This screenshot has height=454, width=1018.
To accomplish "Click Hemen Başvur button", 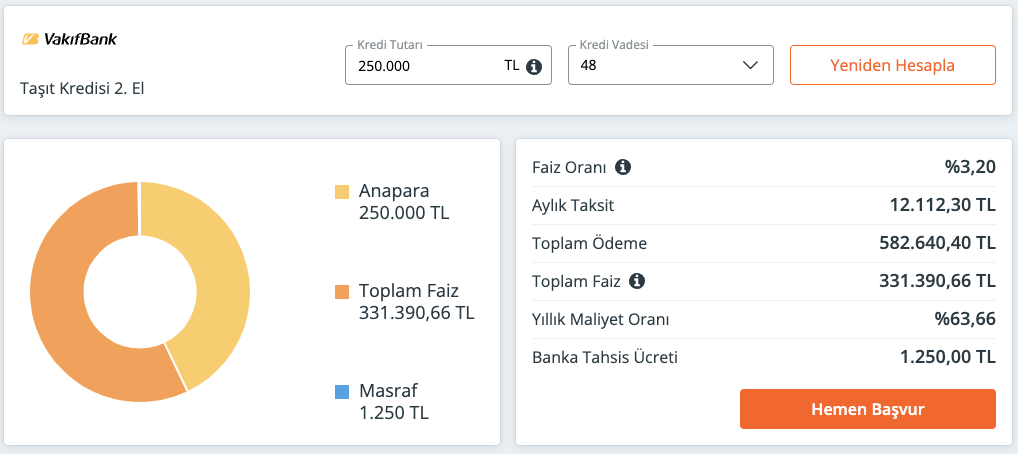I will [x=867, y=409].
